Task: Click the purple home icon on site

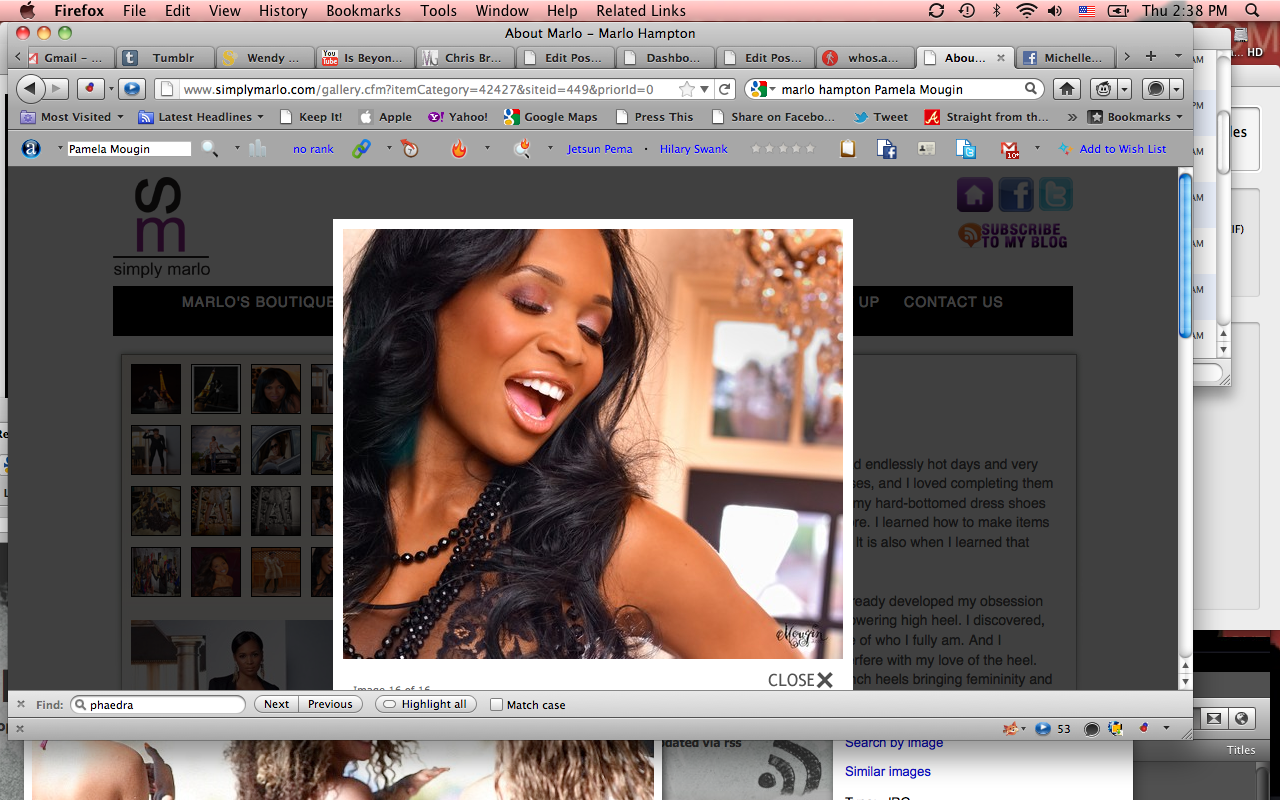Action: coord(975,194)
